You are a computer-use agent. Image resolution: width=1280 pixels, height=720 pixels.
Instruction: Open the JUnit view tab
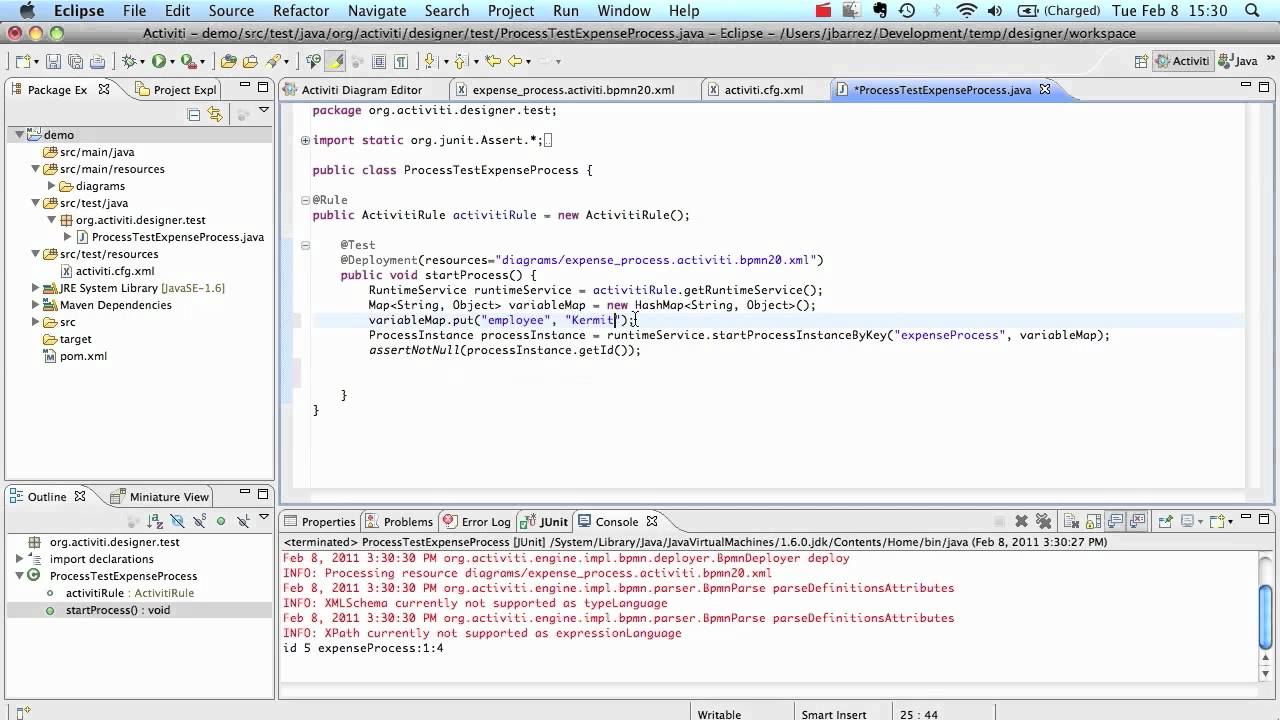click(x=545, y=521)
